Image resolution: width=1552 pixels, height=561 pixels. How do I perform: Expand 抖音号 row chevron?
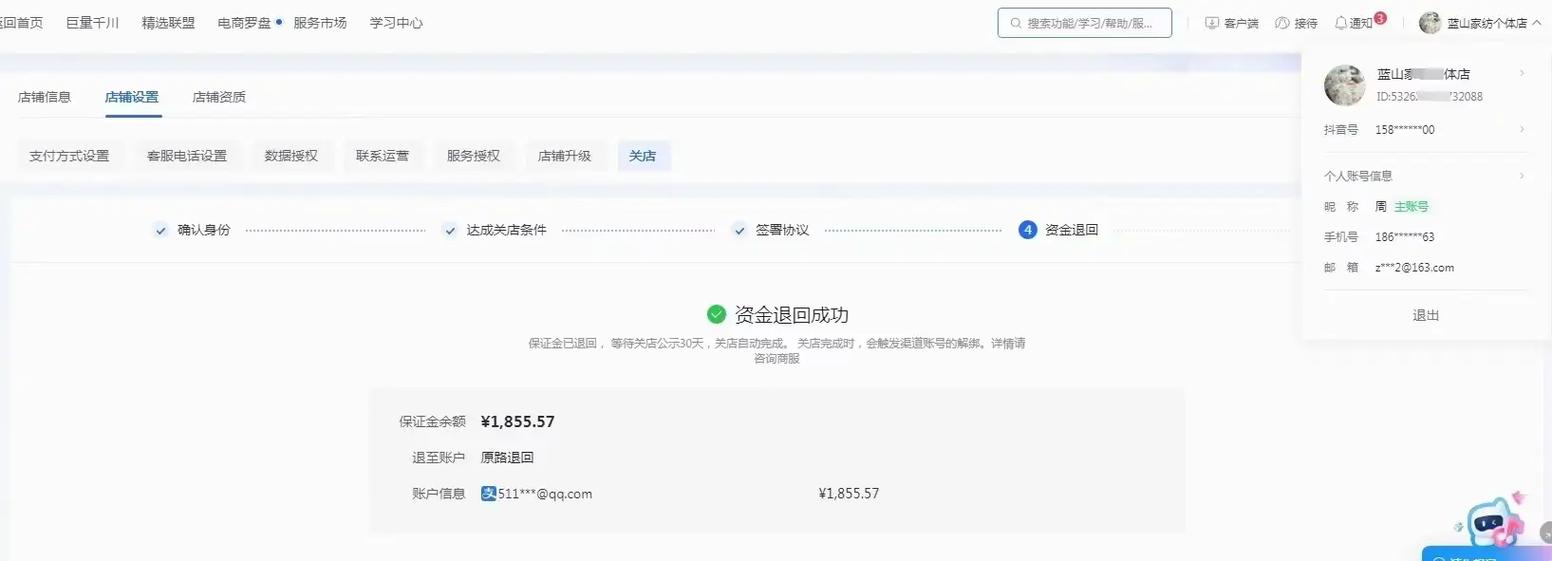(x=1522, y=129)
